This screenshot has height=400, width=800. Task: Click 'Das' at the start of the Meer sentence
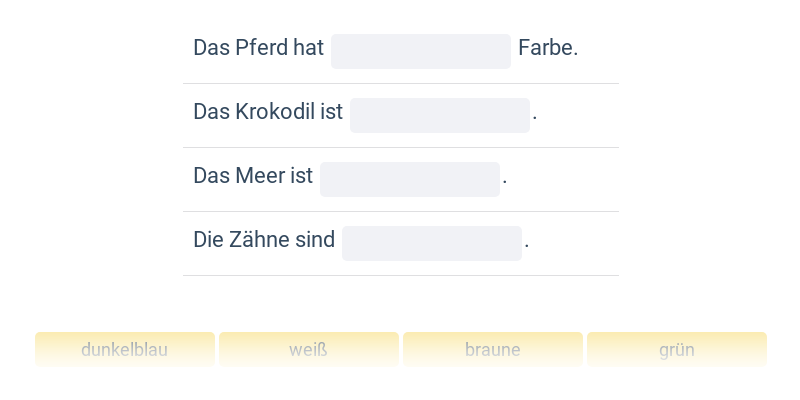[211, 176]
